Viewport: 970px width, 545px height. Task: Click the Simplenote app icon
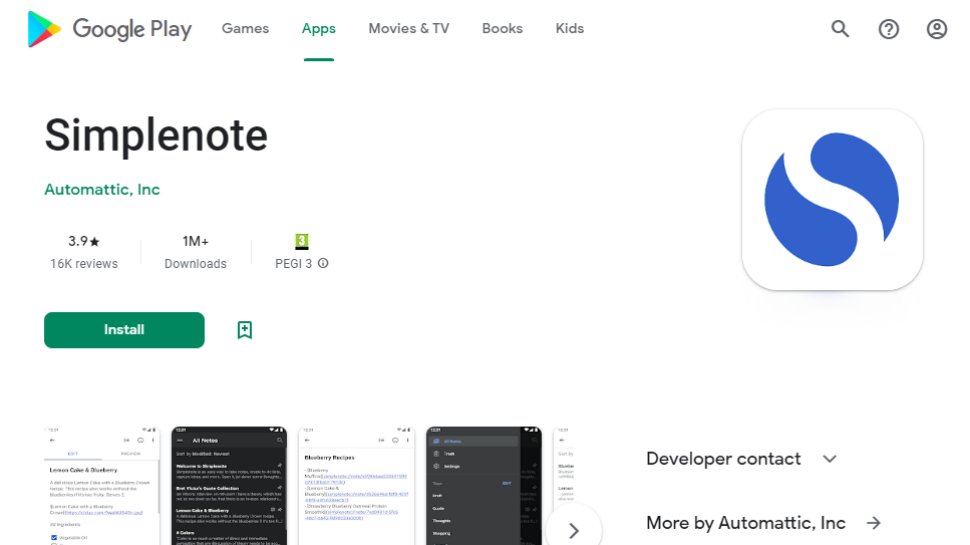coord(832,200)
